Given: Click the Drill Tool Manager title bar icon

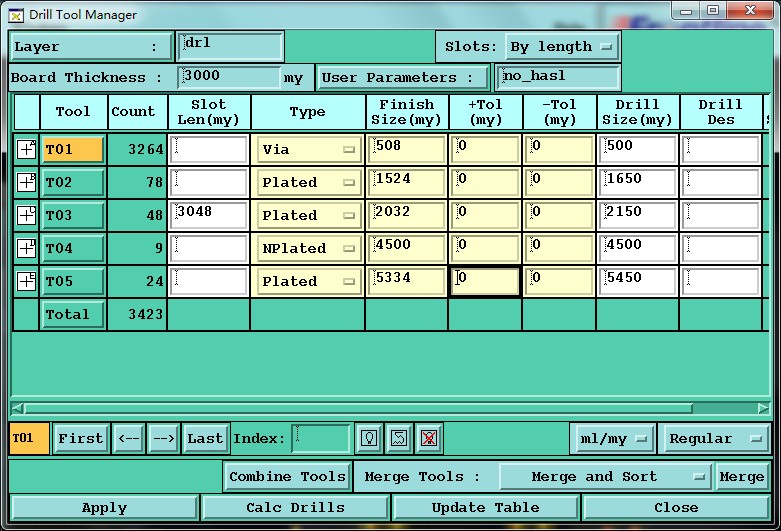Looking at the screenshot, I should [x=16, y=15].
